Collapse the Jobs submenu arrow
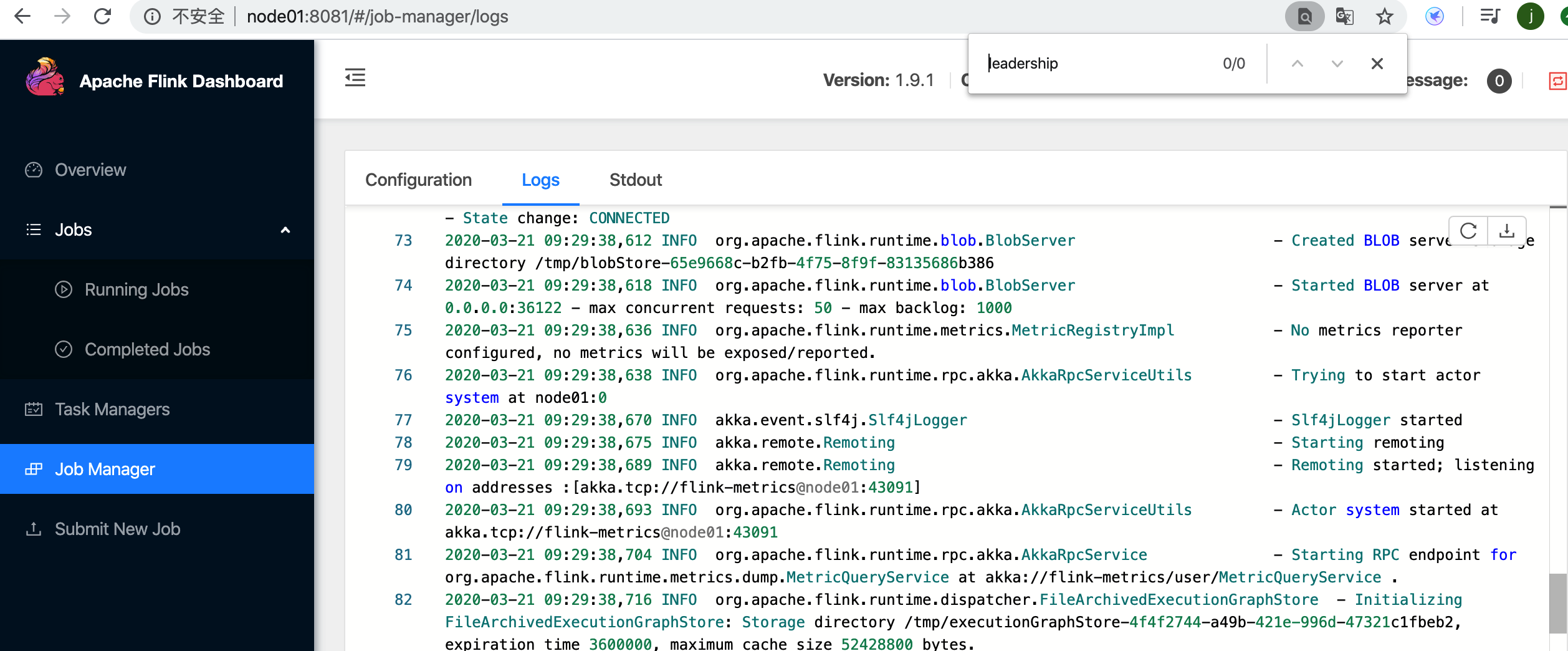 point(285,230)
